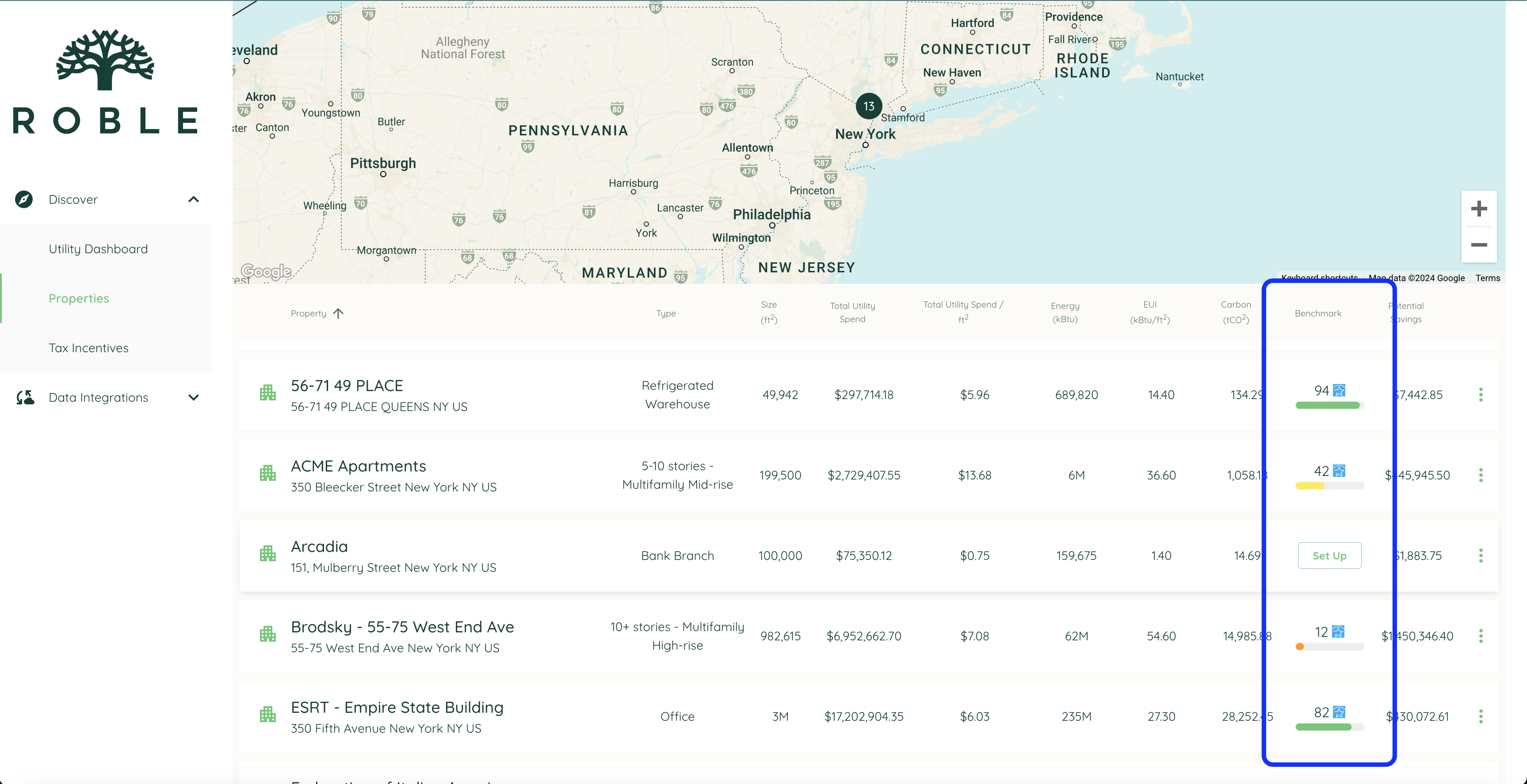
Task: Click the Energy Star badge next to score 94
Action: tap(1339, 391)
